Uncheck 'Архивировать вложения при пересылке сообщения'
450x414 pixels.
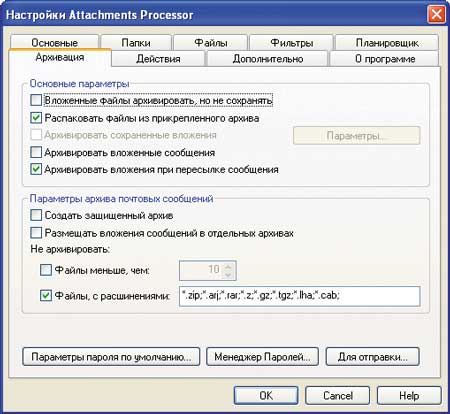36,169
